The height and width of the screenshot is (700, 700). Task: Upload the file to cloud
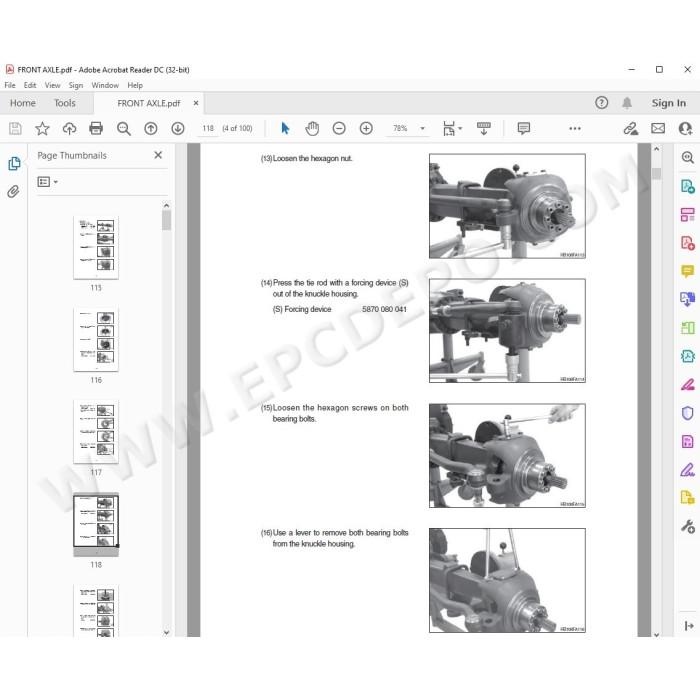pyautogui.click(x=69, y=129)
